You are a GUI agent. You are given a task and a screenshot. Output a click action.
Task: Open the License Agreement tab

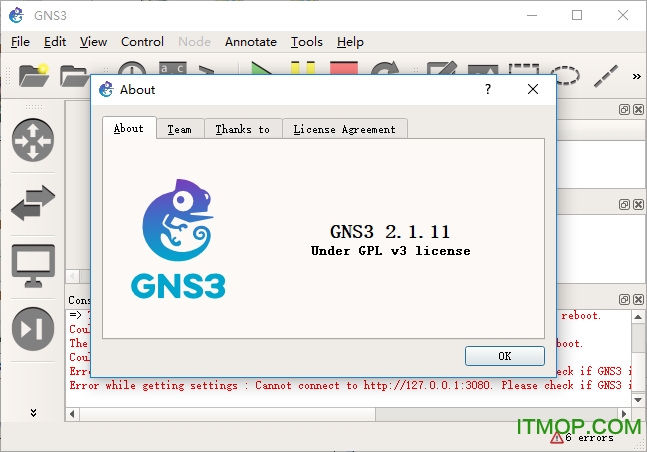click(344, 129)
